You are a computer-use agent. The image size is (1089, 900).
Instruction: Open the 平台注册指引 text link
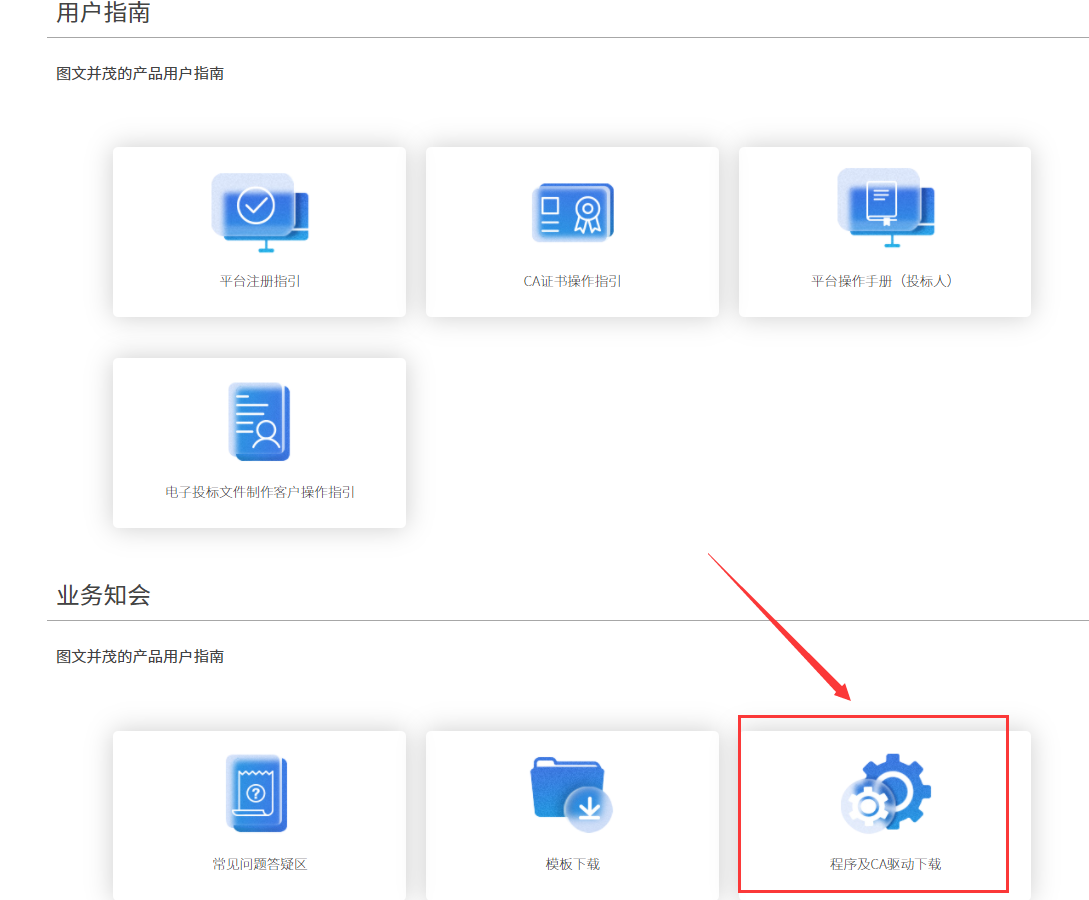260,281
